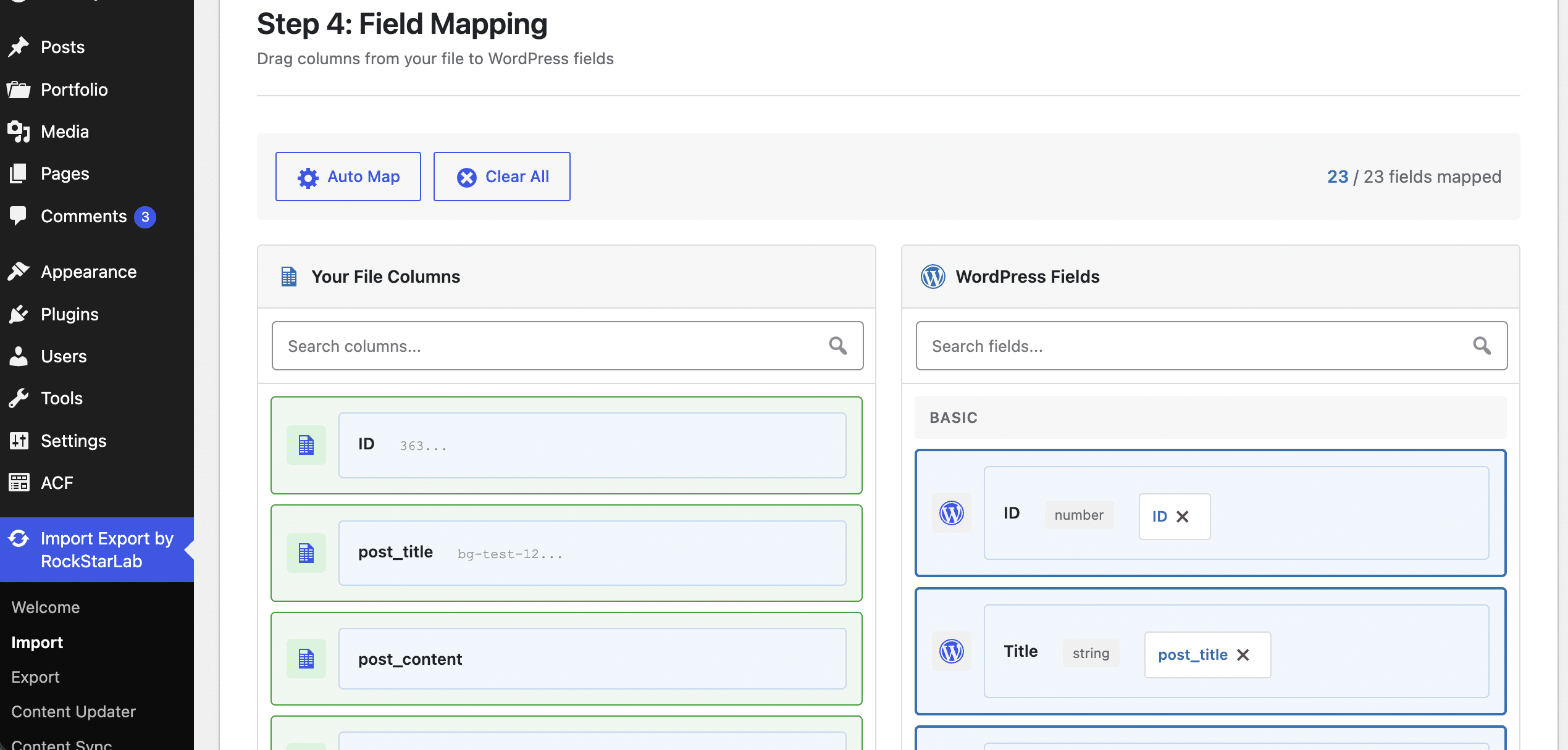Click the X circle icon on Clear All
Screen dimensions: 1568x750
(466, 178)
